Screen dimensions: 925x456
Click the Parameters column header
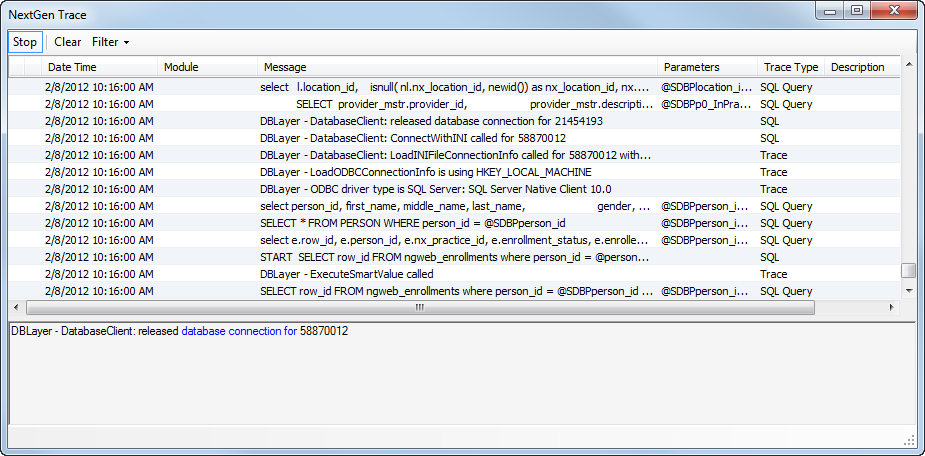coord(707,67)
